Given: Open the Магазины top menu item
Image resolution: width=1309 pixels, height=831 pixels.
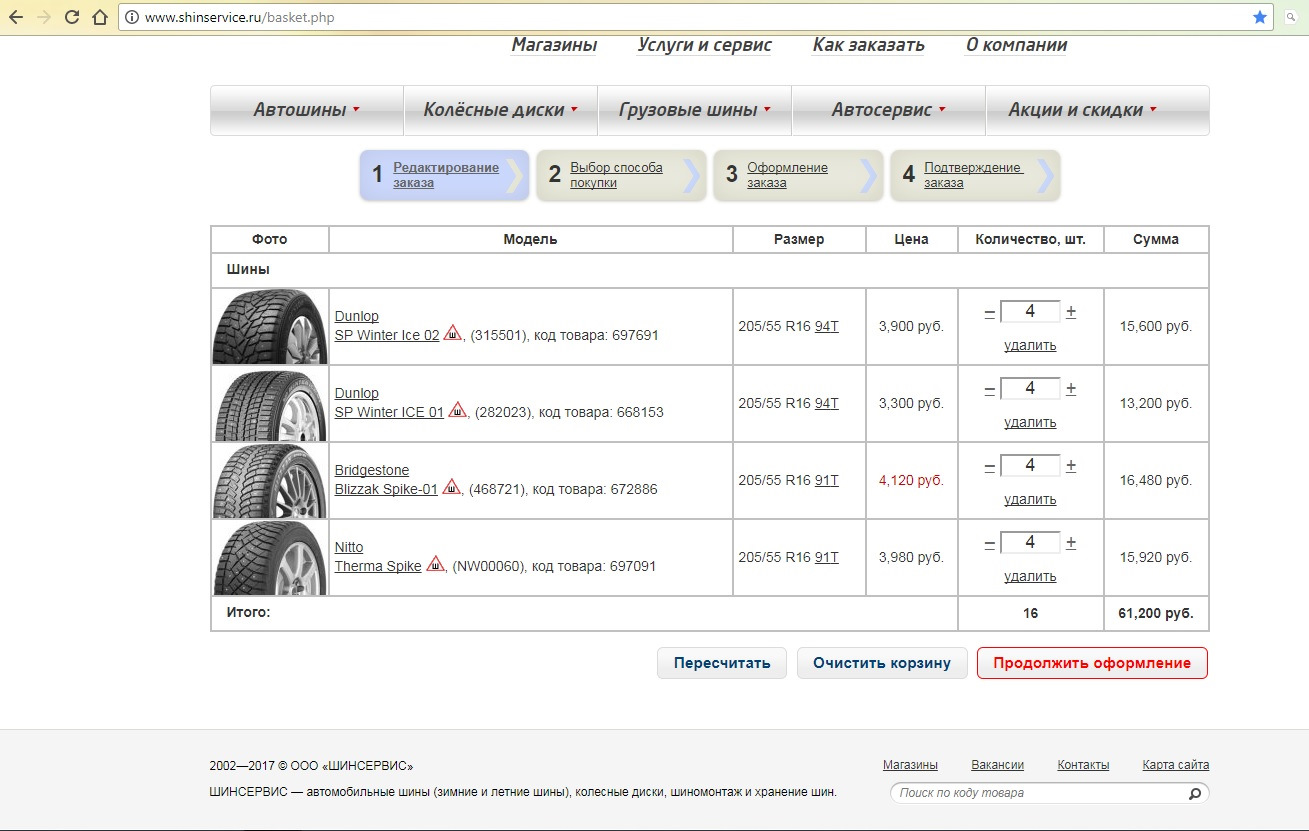Looking at the screenshot, I should 554,45.
